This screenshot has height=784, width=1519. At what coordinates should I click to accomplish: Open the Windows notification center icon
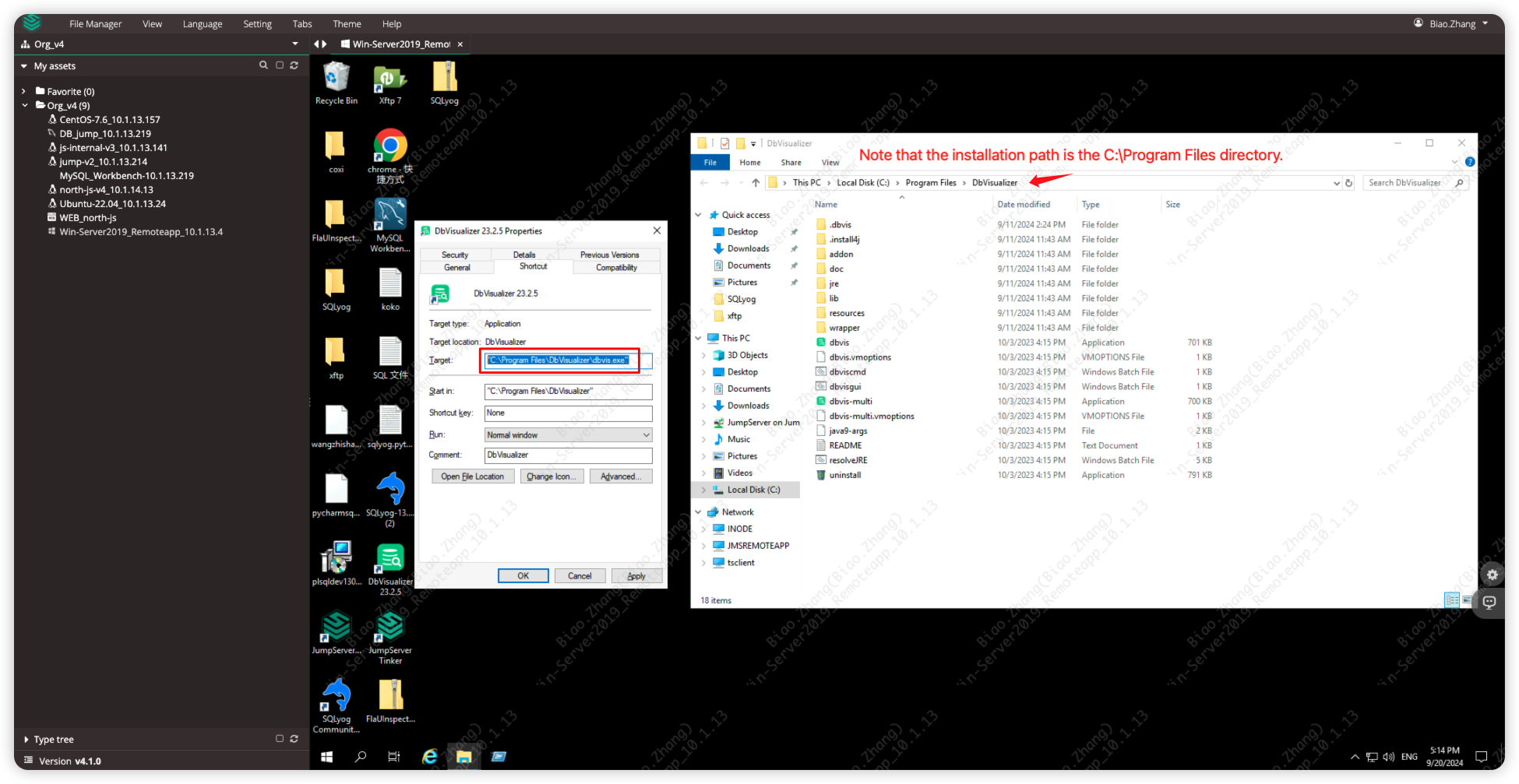[x=1482, y=757]
